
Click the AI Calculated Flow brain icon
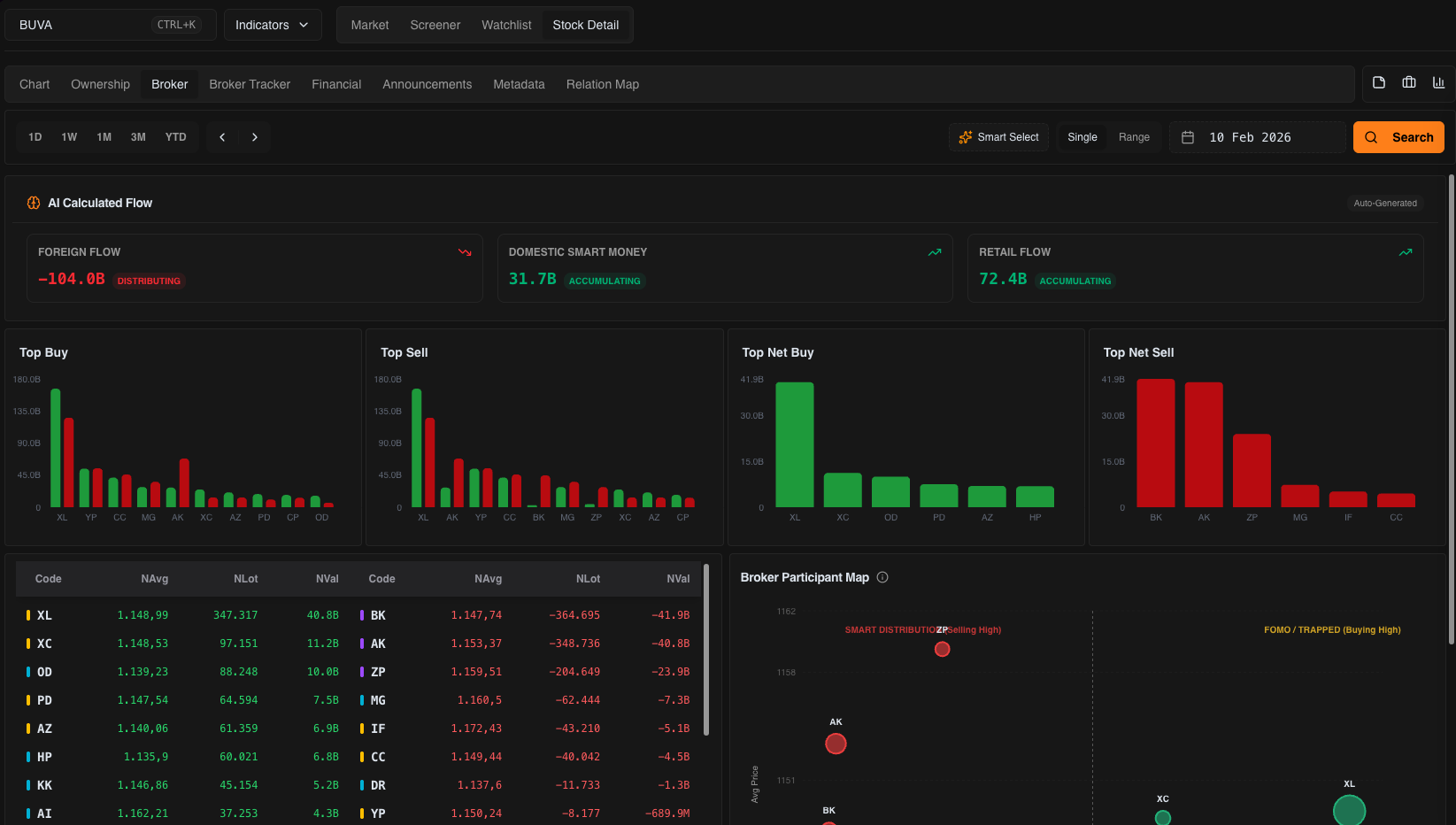34,203
